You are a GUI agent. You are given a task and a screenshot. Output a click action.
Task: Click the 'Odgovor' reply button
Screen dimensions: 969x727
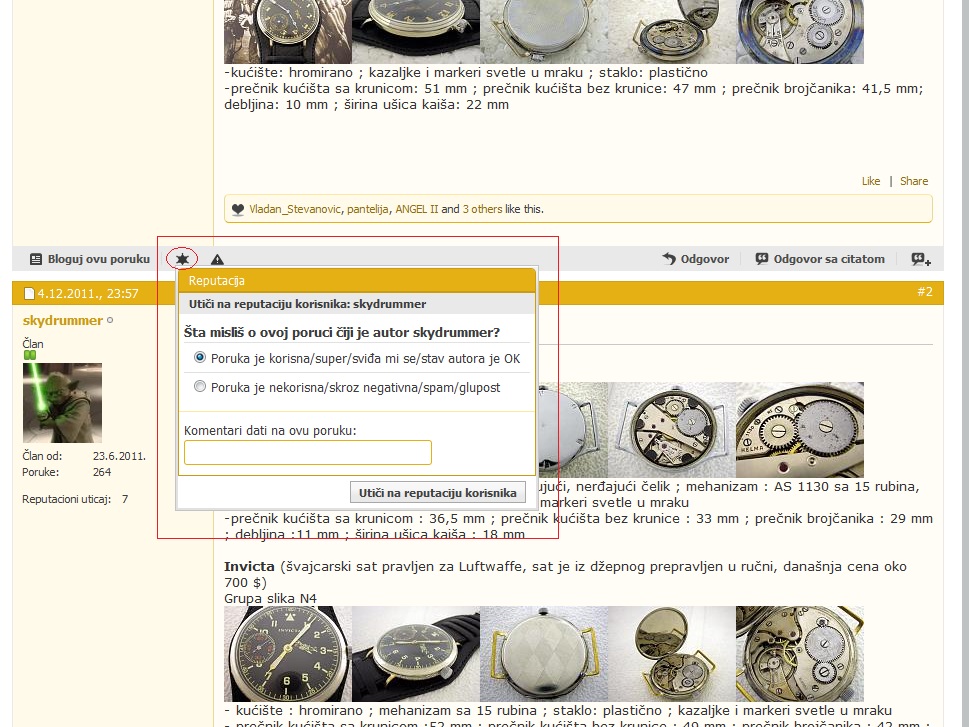click(695, 259)
